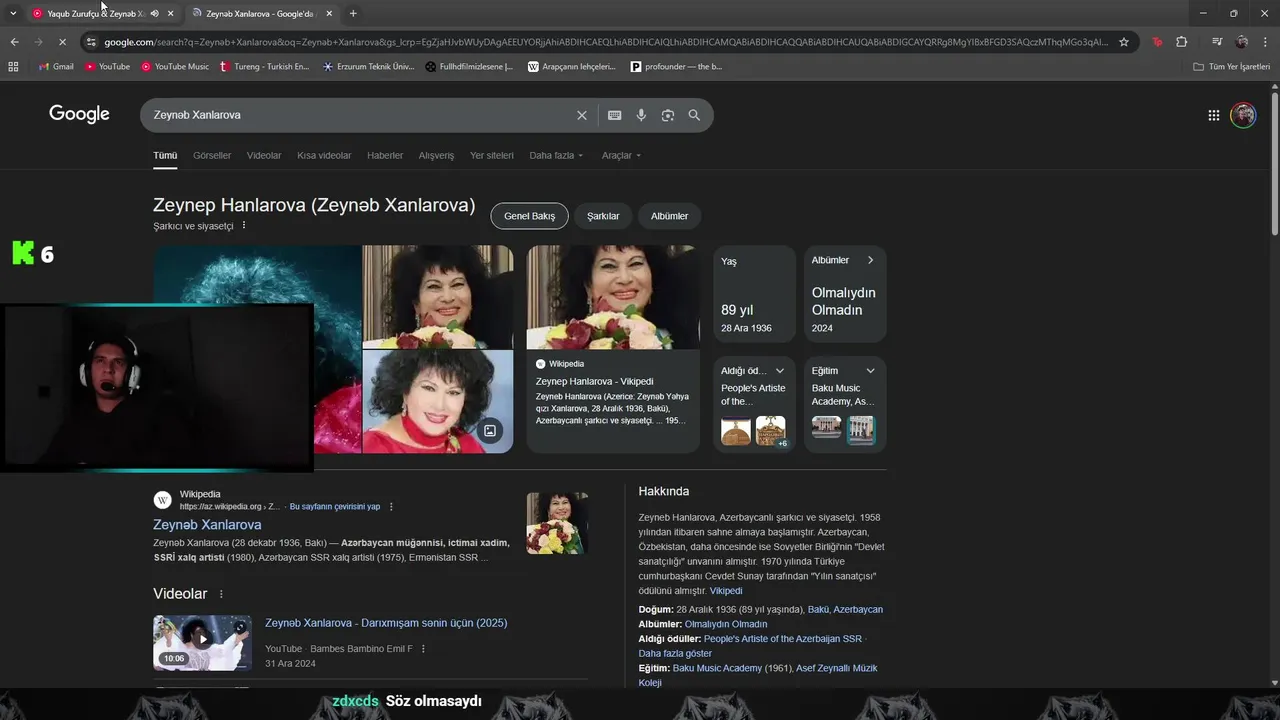
Task: Open the Arapçanın lehçeleri bookmark
Action: tap(572, 67)
